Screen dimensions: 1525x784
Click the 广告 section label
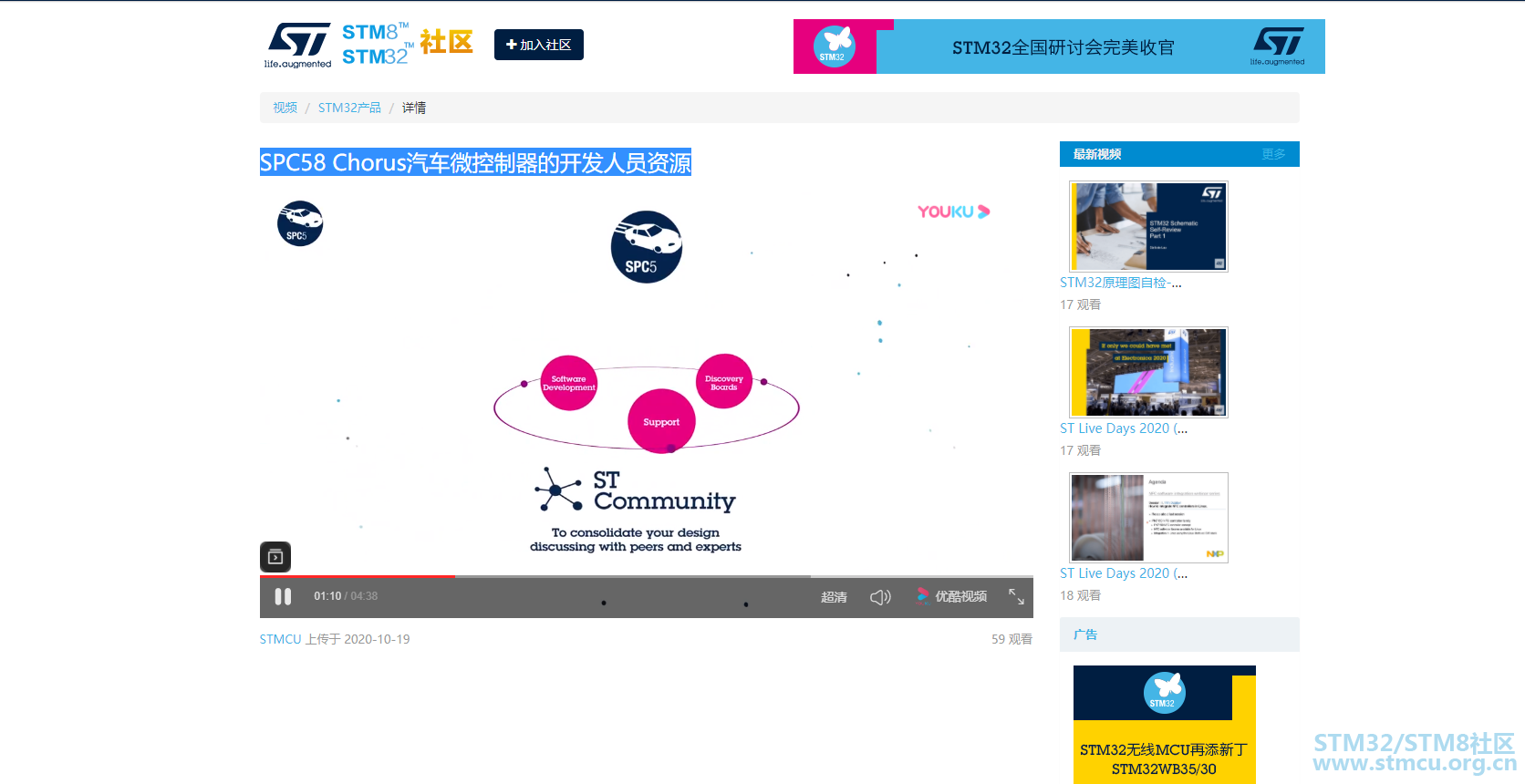coord(1085,634)
